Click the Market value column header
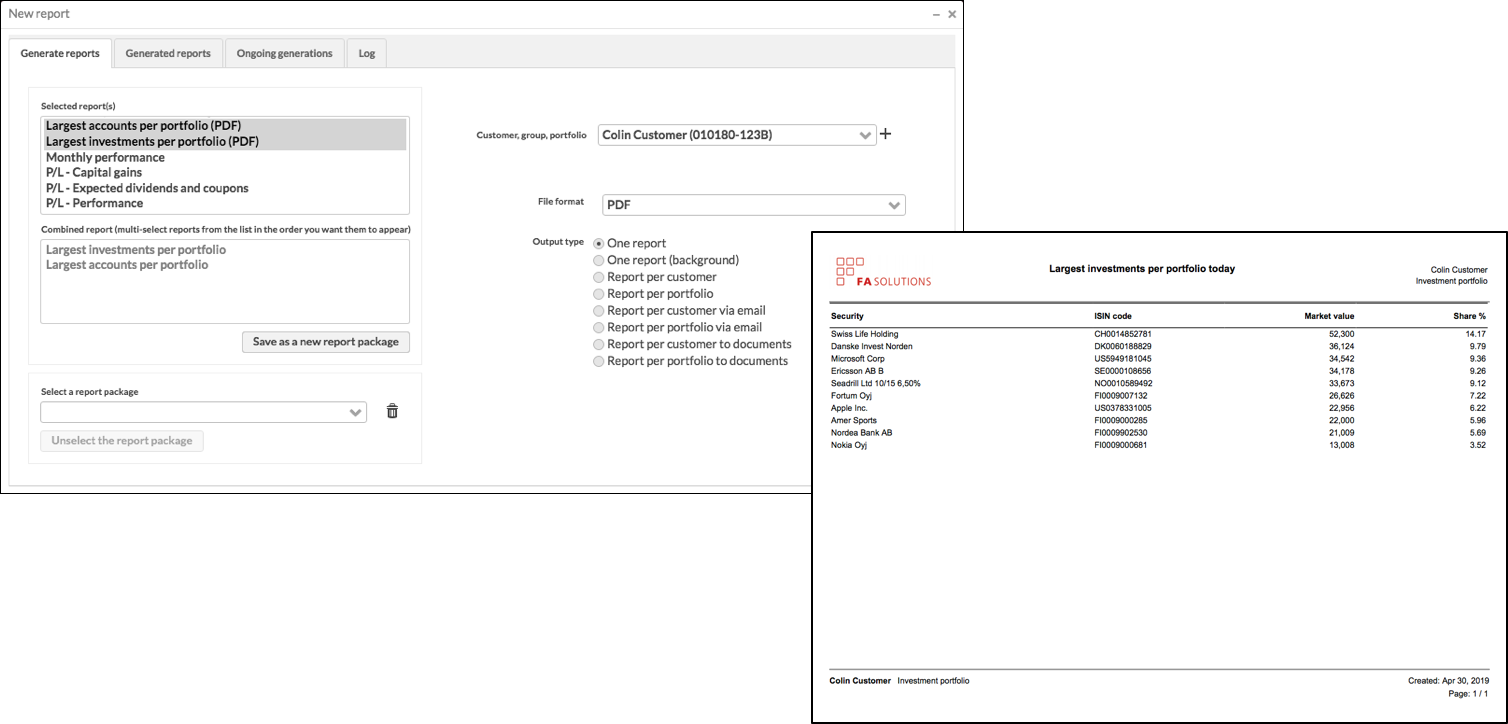 pyautogui.click(x=1329, y=316)
